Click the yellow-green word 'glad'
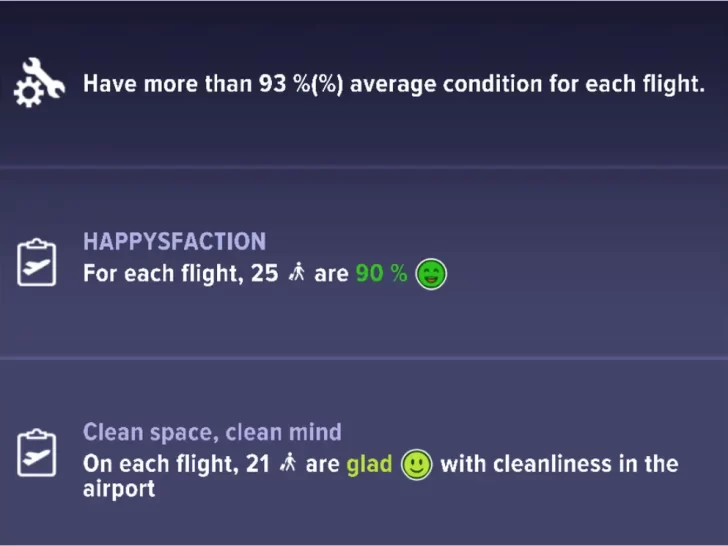Image resolution: width=728 pixels, height=546 pixels. (369, 464)
